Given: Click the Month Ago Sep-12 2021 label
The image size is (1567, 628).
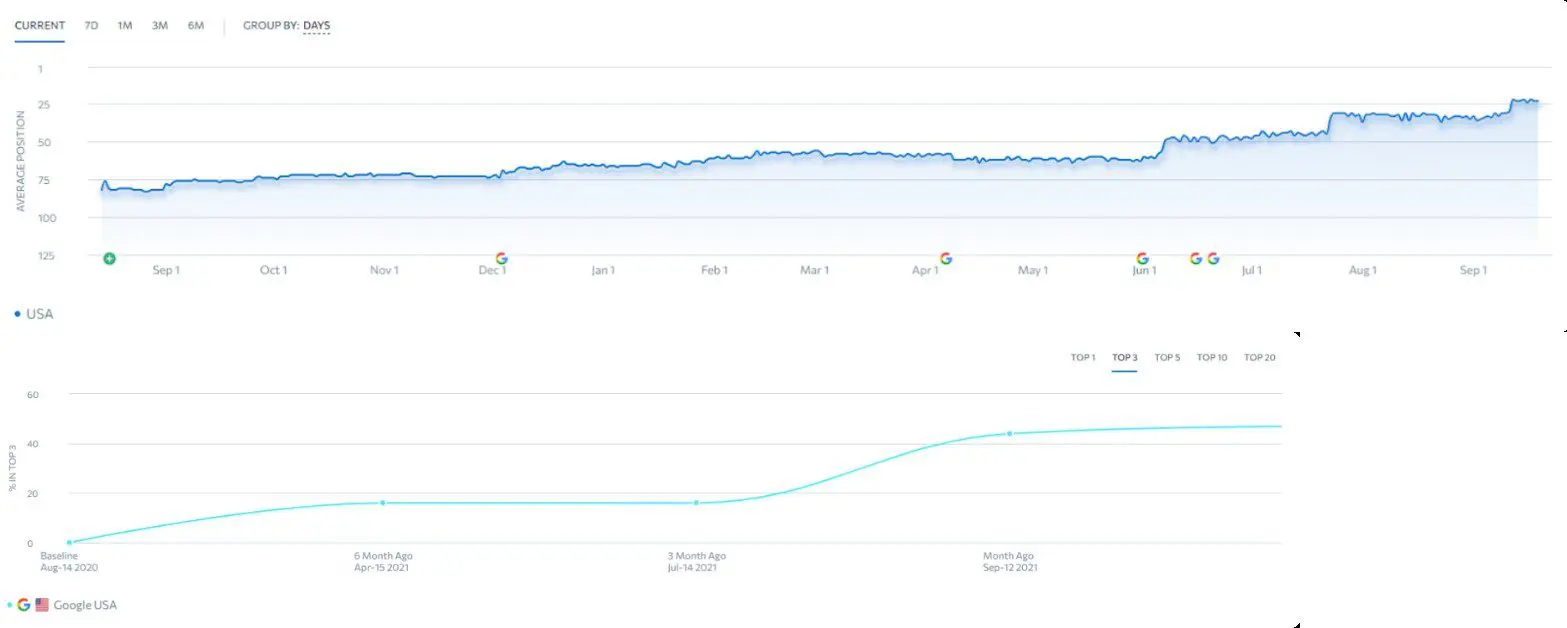Looking at the screenshot, I should (1010, 561).
